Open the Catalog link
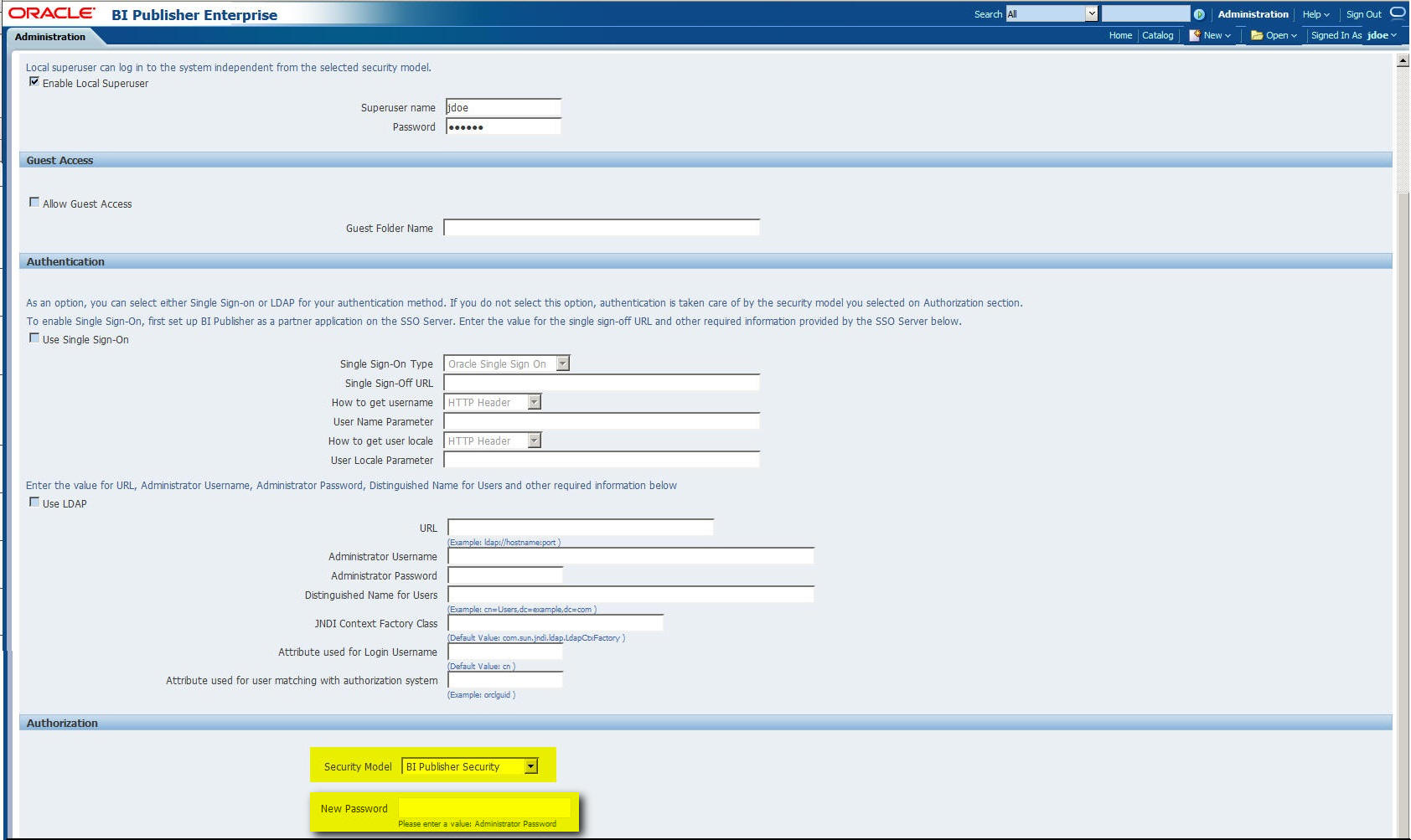1411x840 pixels. [x=1157, y=35]
